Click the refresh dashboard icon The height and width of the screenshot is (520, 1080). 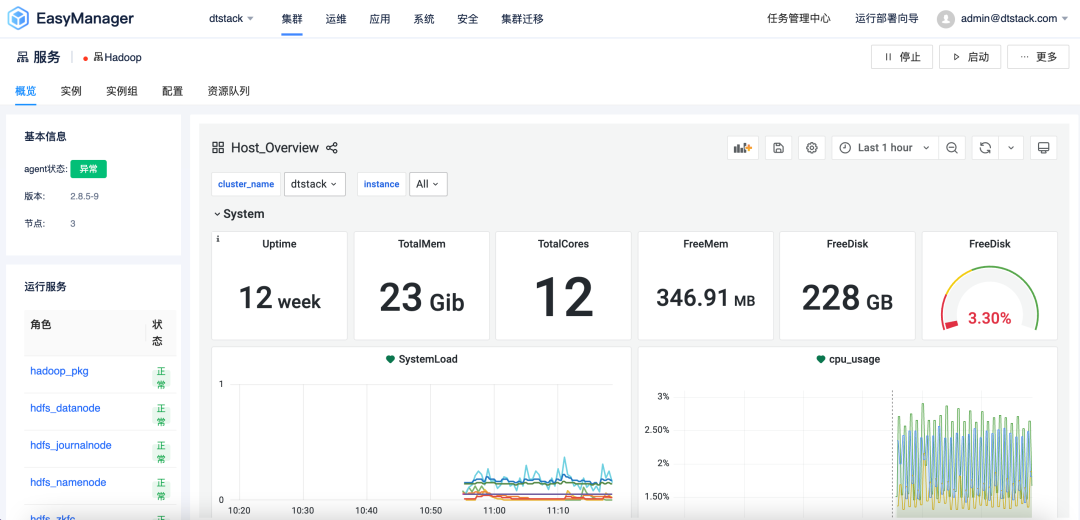[986, 147]
